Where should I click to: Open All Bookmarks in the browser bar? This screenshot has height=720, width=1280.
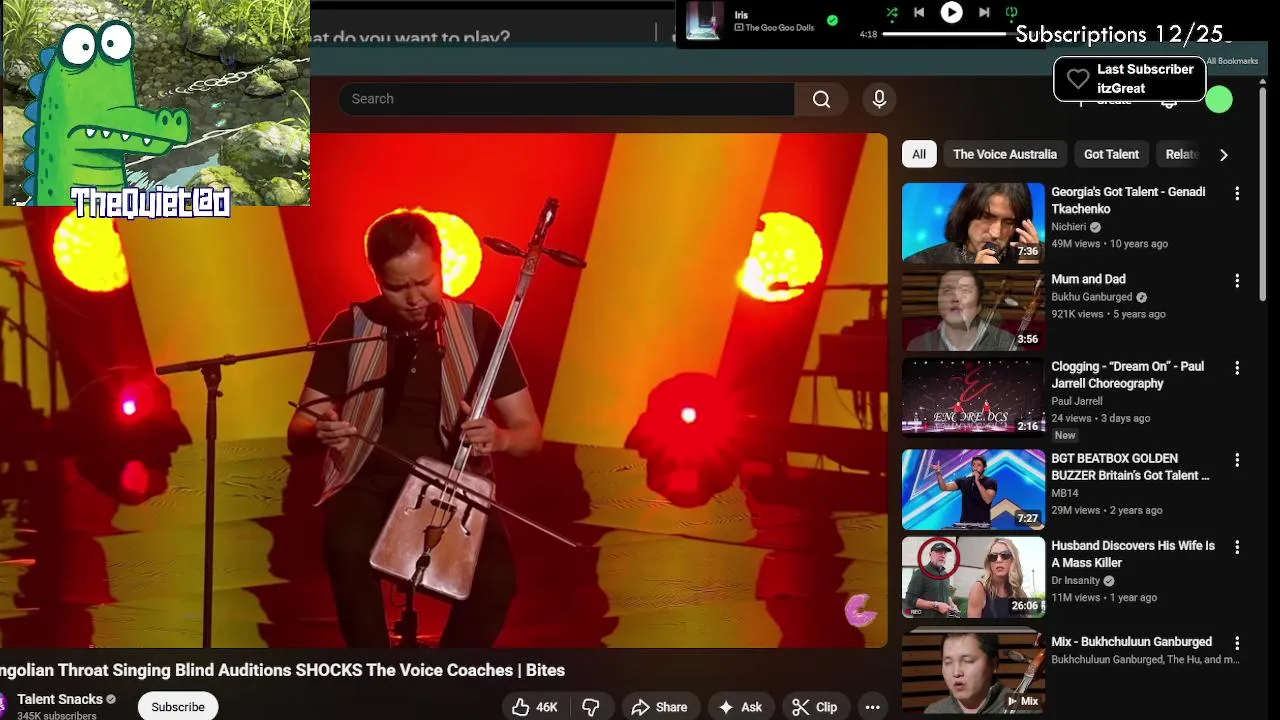click(1232, 61)
